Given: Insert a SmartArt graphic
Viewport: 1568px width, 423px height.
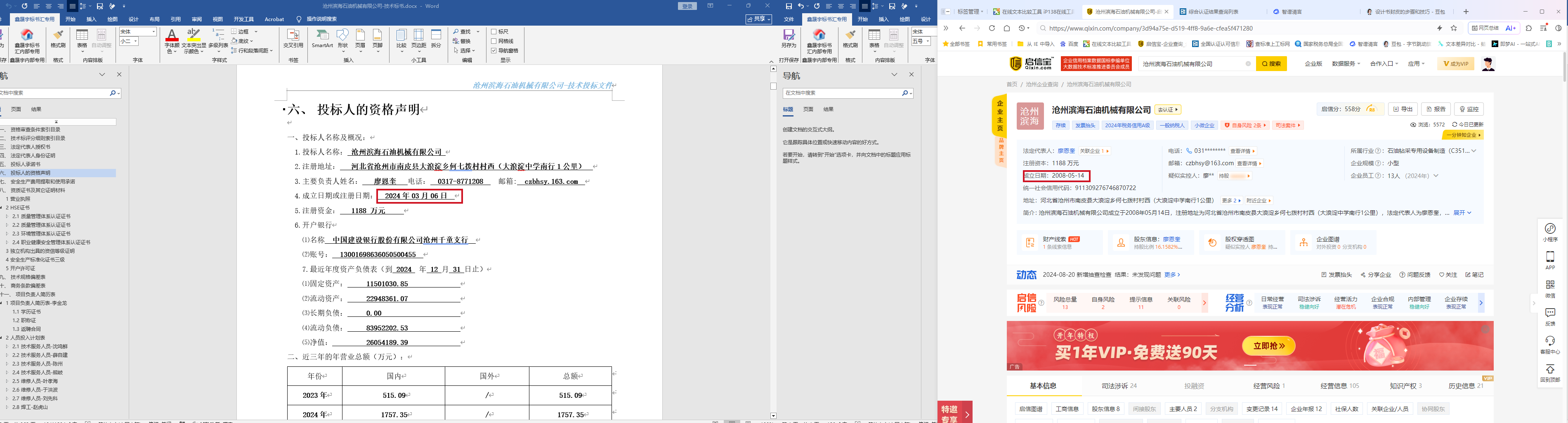Looking at the screenshot, I should tap(322, 38).
